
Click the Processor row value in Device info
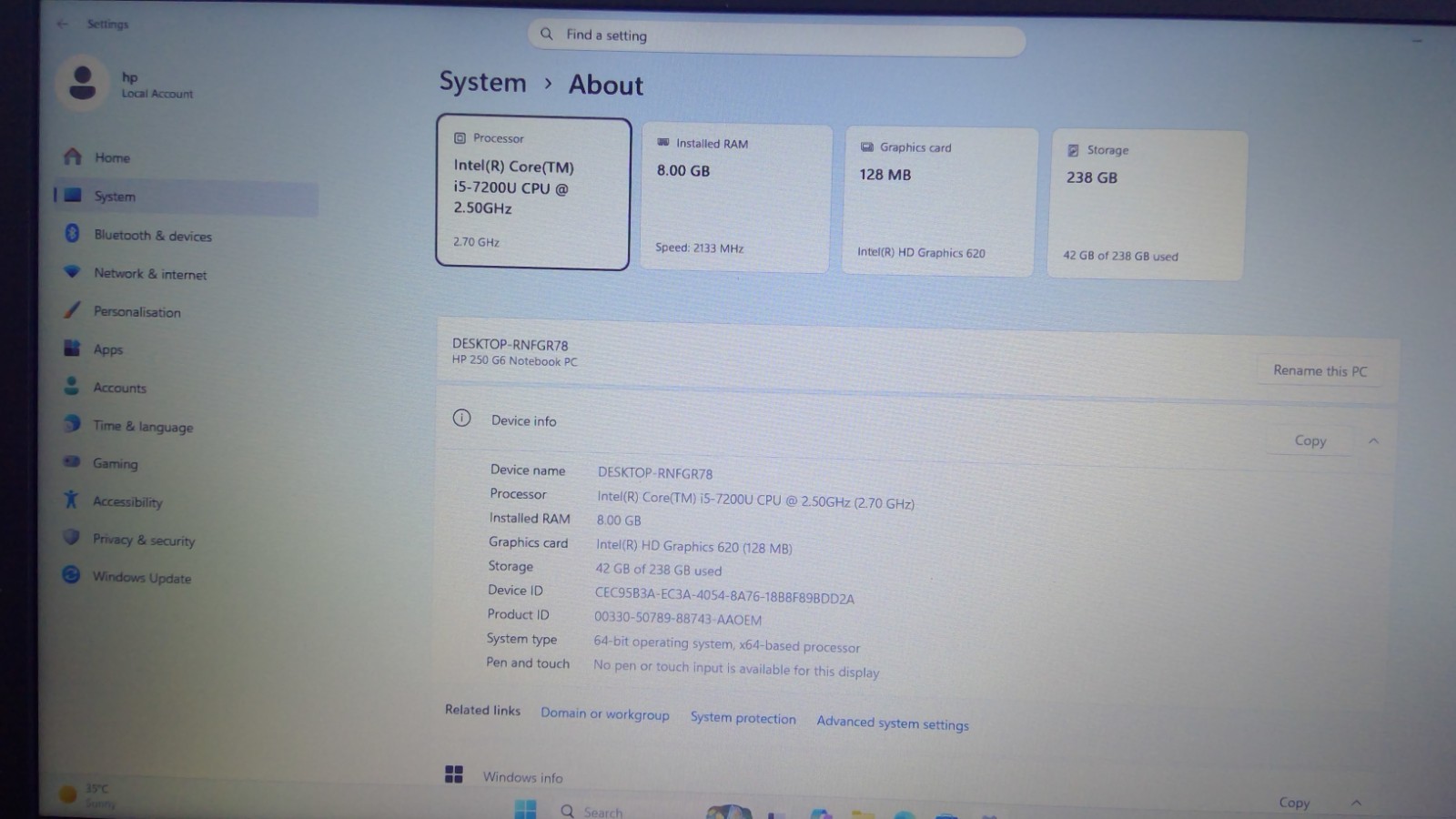[755, 500]
